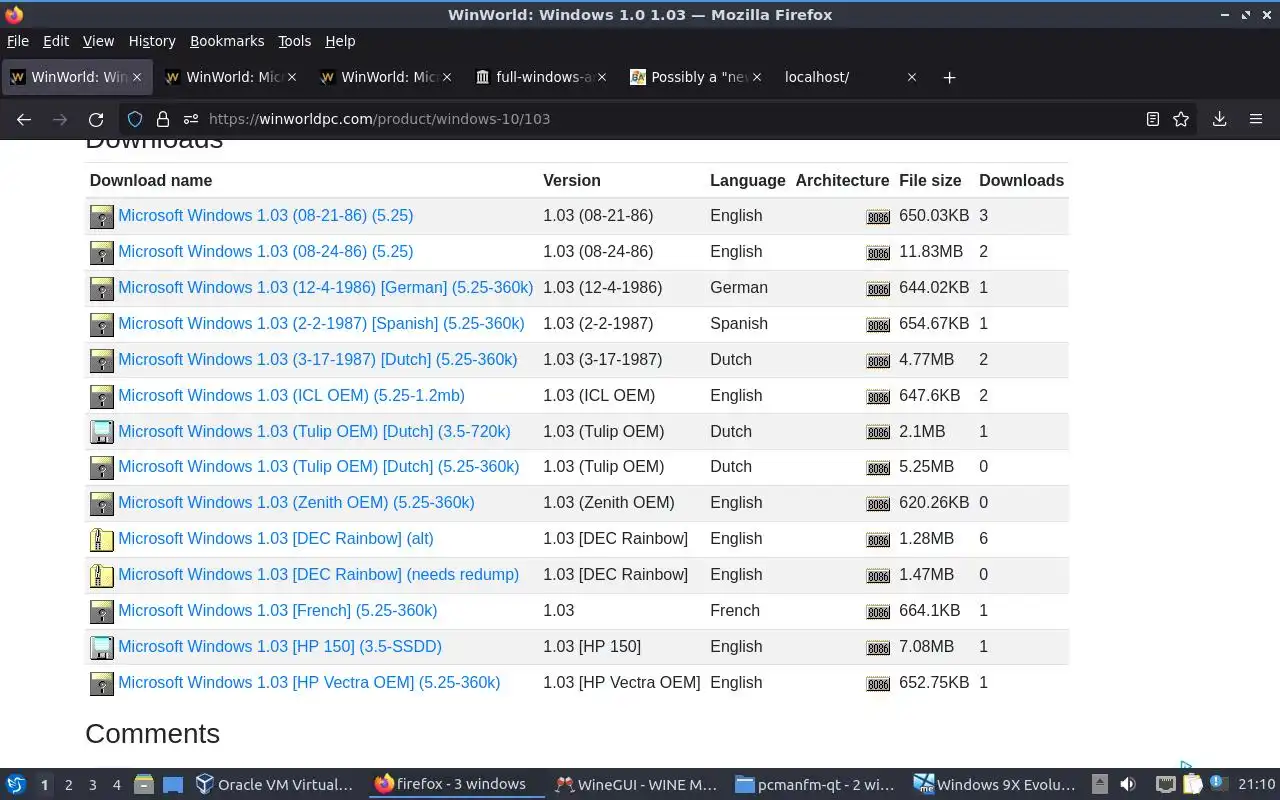
Task: Click zip archive icon for DEC Rainbow needs redump
Action: click(x=102, y=576)
